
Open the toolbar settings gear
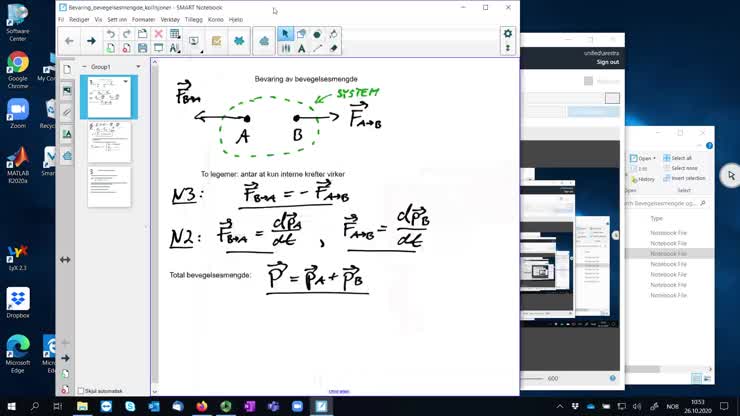point(507,34)
